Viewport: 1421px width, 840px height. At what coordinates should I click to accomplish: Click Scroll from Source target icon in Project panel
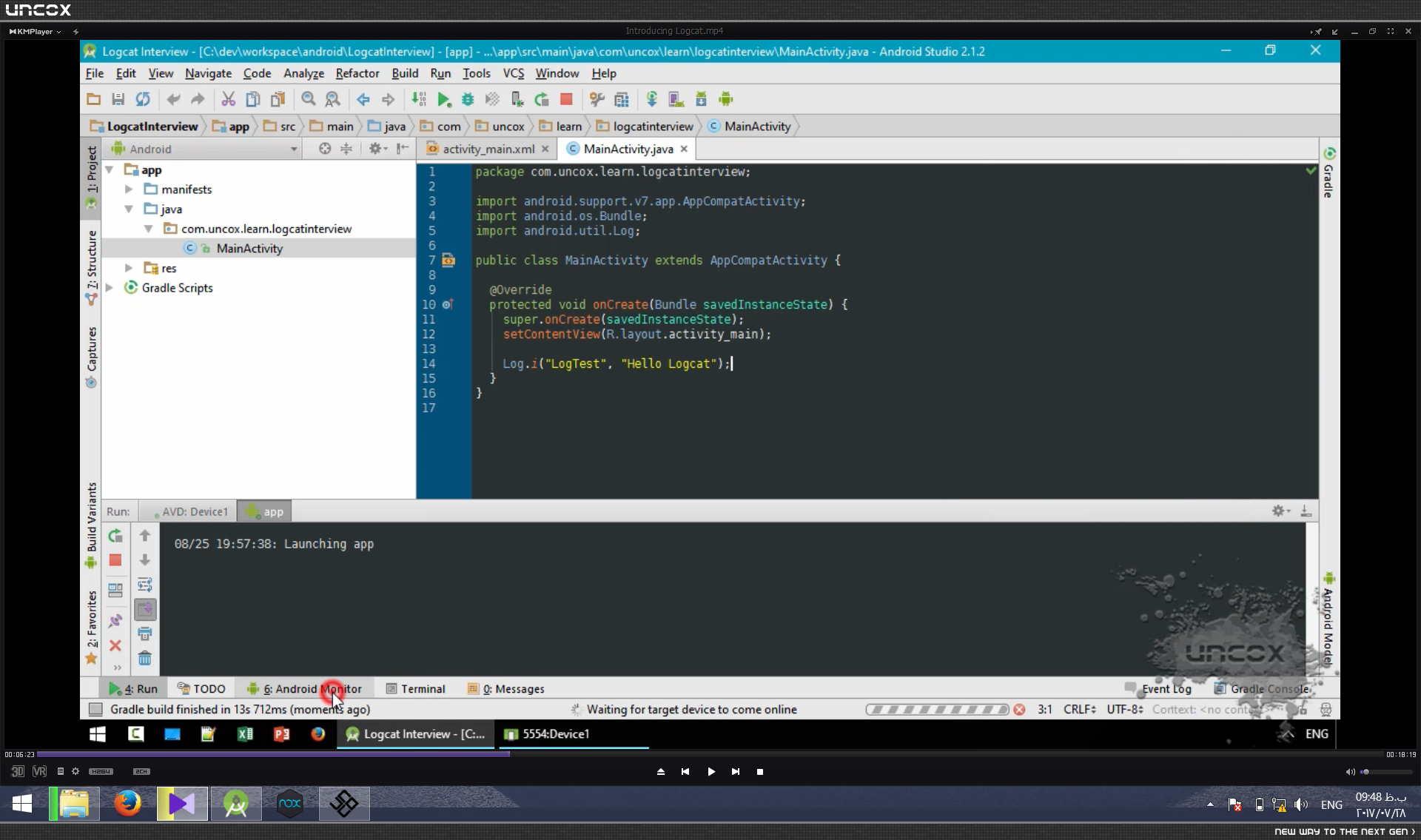(325, 149)
